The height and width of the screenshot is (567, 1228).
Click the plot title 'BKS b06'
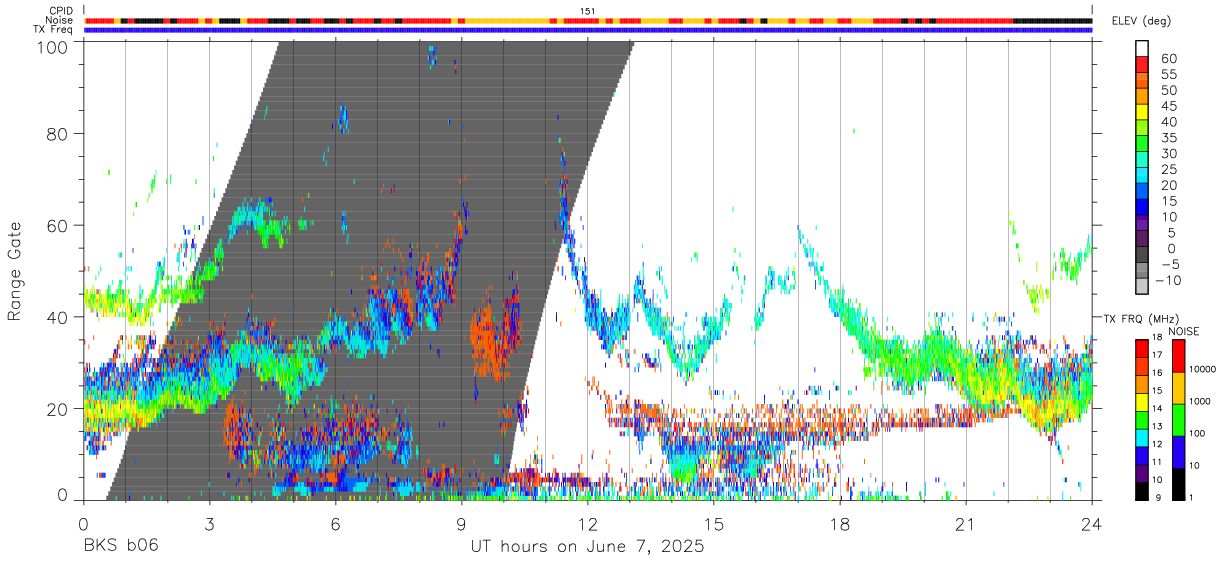coord(120,547)
